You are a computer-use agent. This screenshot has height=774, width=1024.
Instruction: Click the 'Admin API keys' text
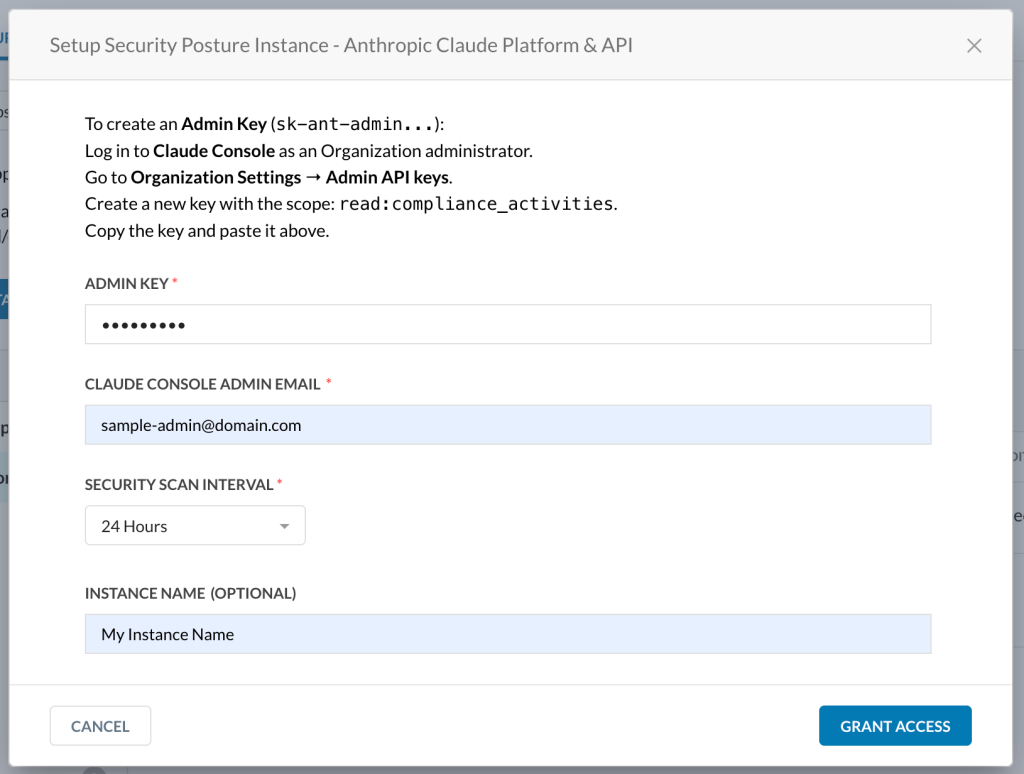pos(387,178)
